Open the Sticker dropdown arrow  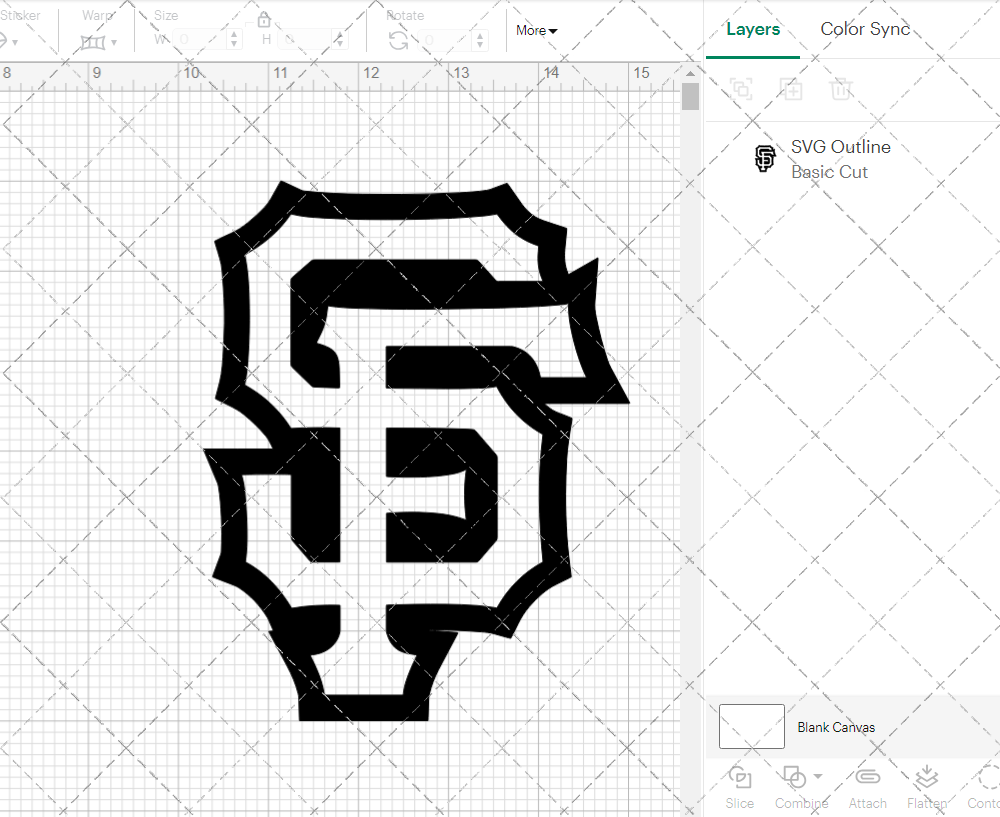point(14,43)
